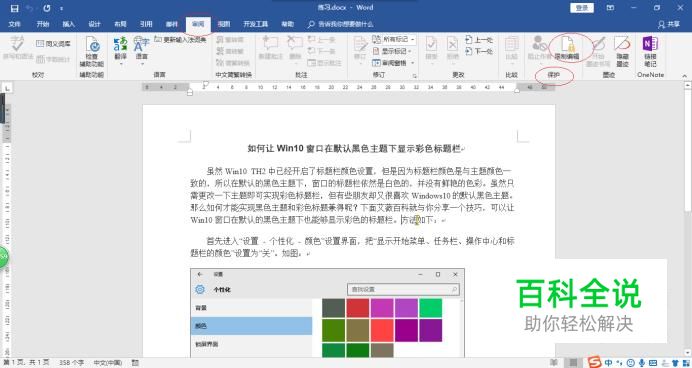This screenshot has width=692, height=368.
Task: Click the 登录 sign-in button
Action: (582, 8)
